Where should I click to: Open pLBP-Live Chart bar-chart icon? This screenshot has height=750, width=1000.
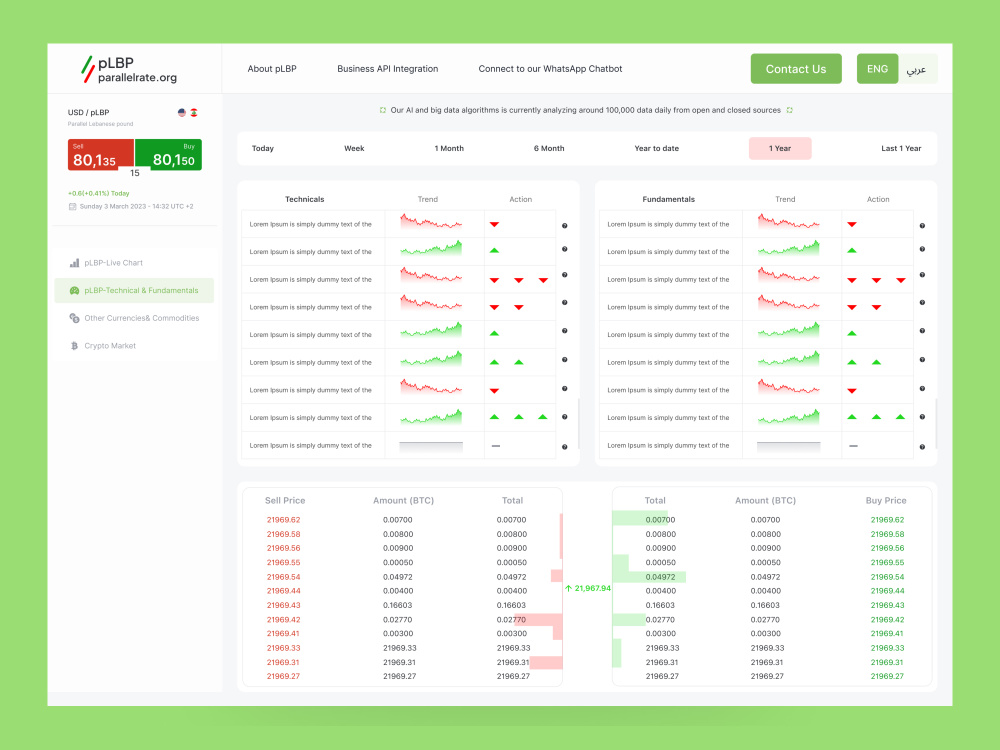coord(75,263)
